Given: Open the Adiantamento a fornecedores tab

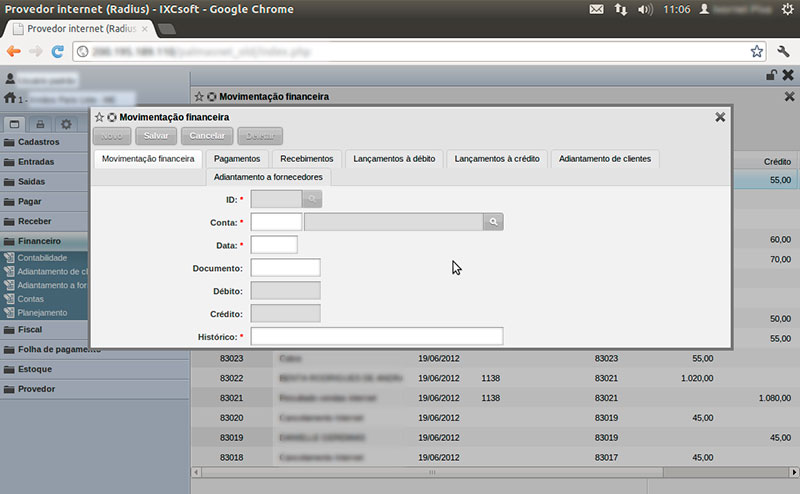Looking at the screenshot, I should [x=268, y=177].
